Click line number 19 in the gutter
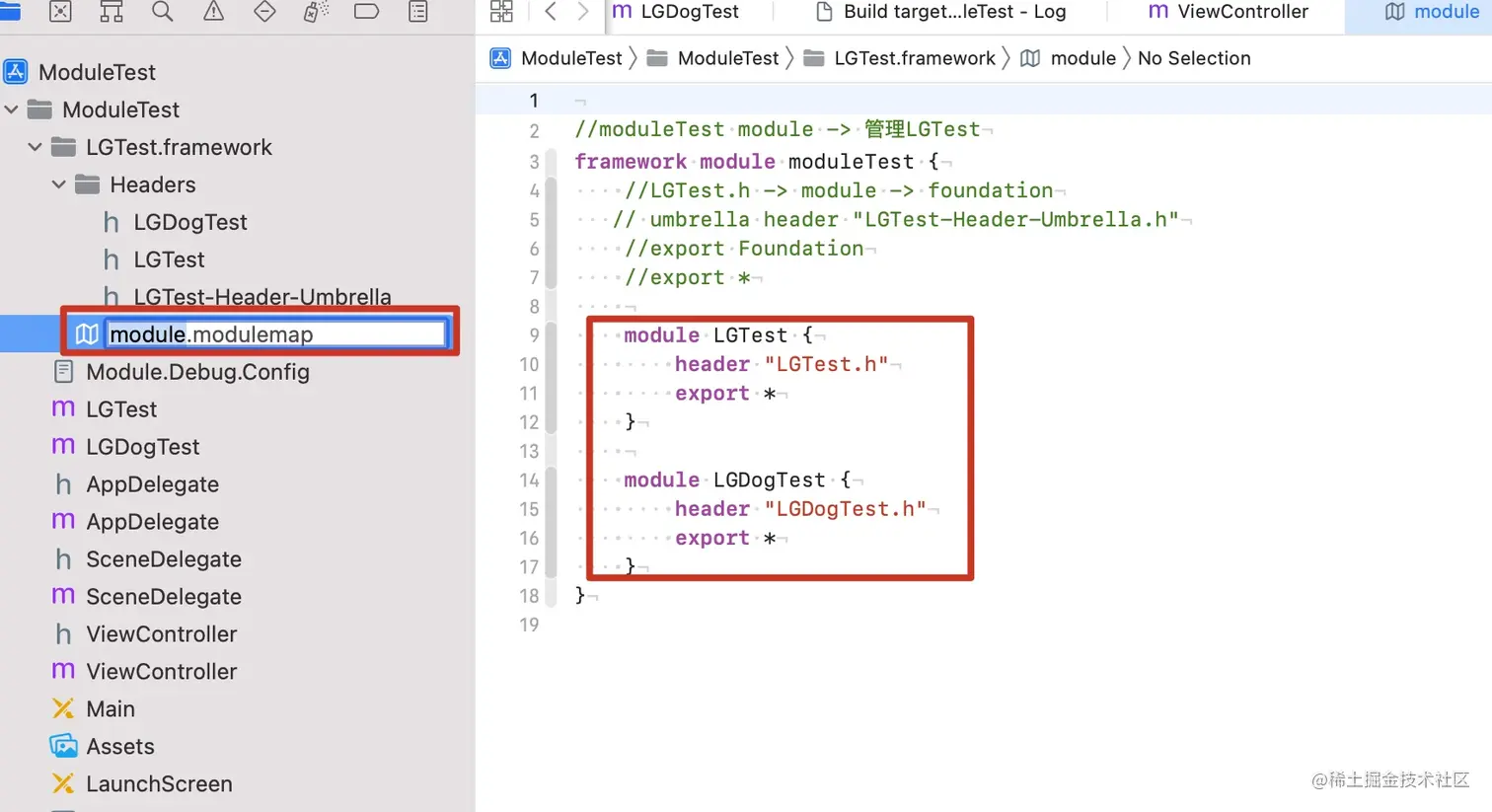The width and height of the screenshot is (1492, 812). (x=530, y=625)
